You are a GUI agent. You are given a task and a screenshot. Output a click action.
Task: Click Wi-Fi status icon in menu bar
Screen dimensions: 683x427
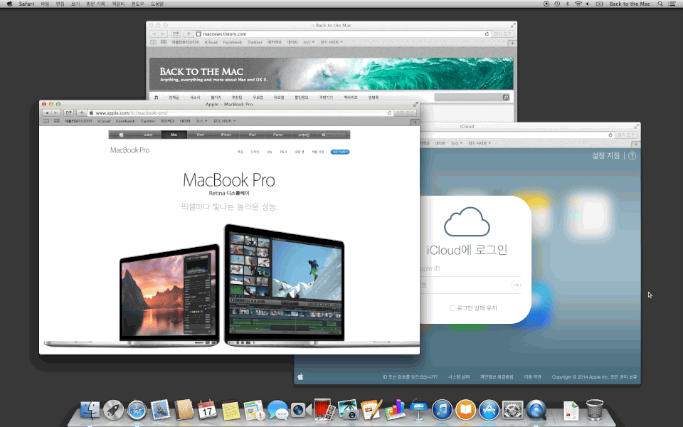(x=578, y=4)
